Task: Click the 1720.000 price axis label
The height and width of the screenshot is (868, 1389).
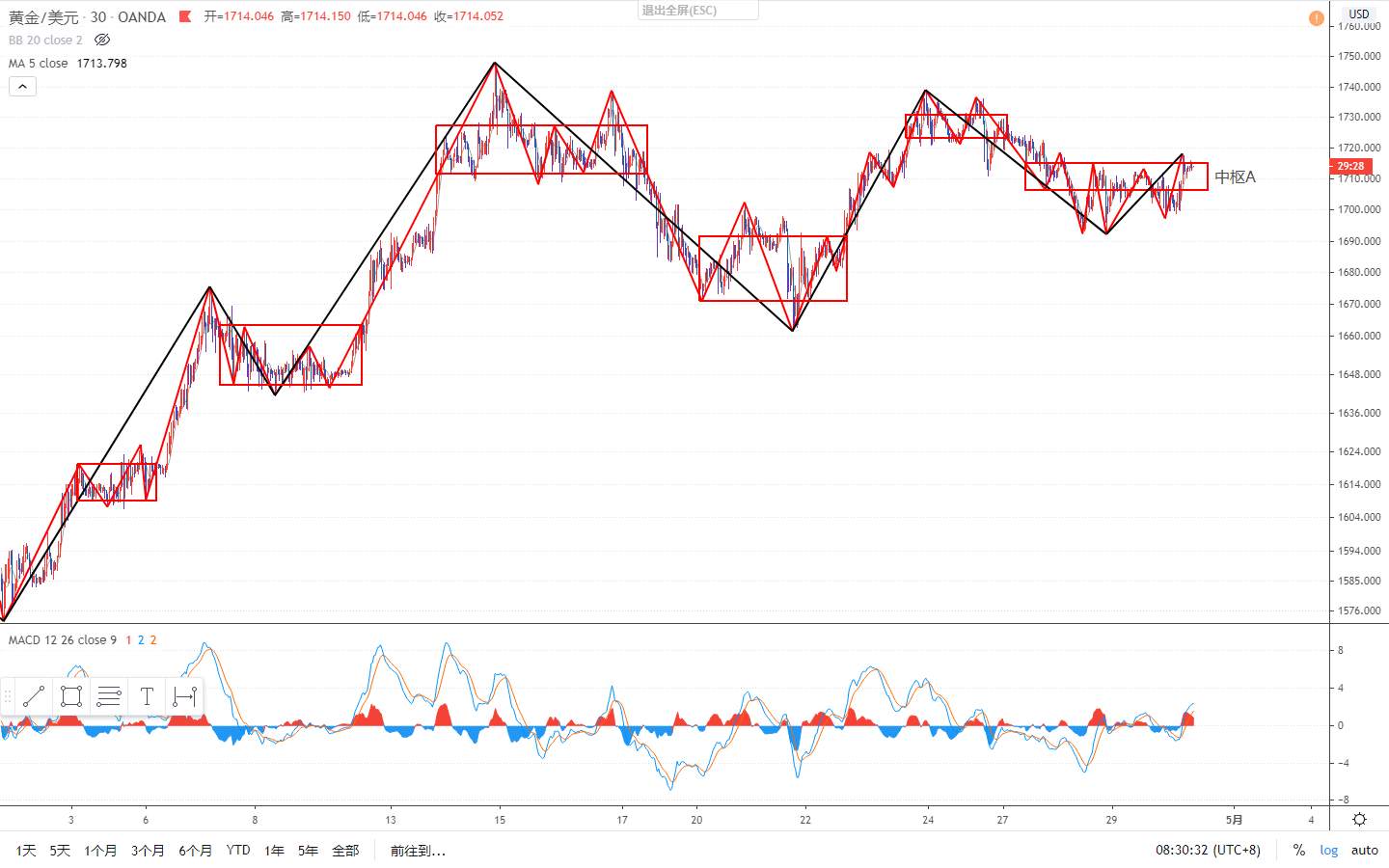Action: [x=1359, y=149]
